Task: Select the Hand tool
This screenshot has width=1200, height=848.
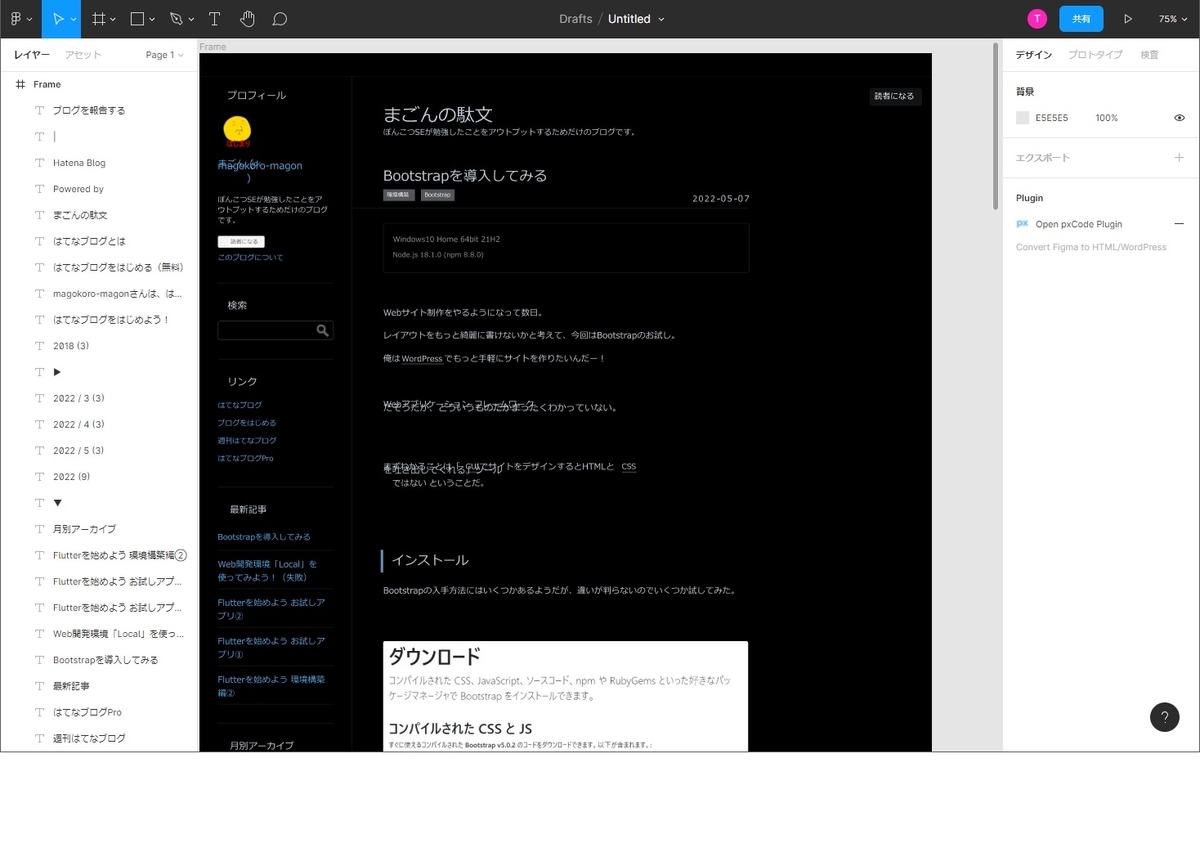Action: pos(248,19)
